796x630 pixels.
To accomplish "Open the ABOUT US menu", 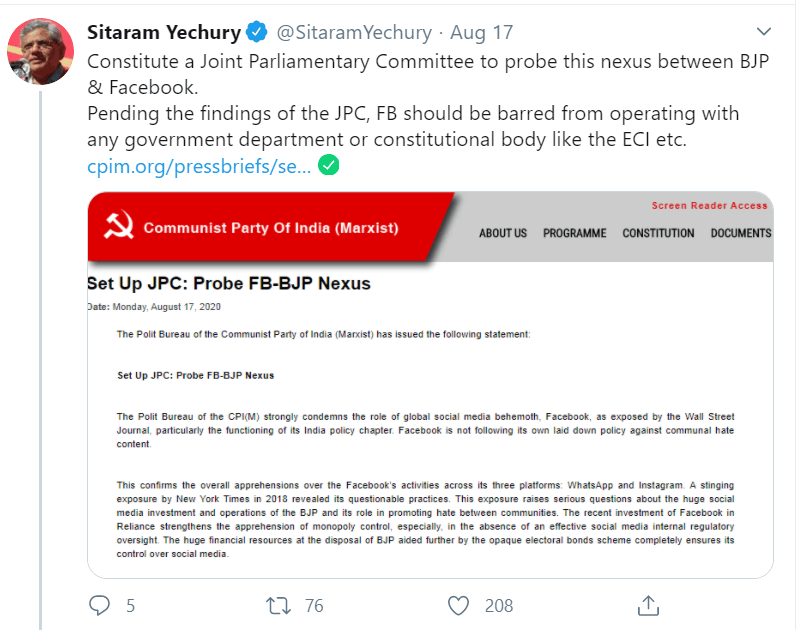I will pos(502,234).
